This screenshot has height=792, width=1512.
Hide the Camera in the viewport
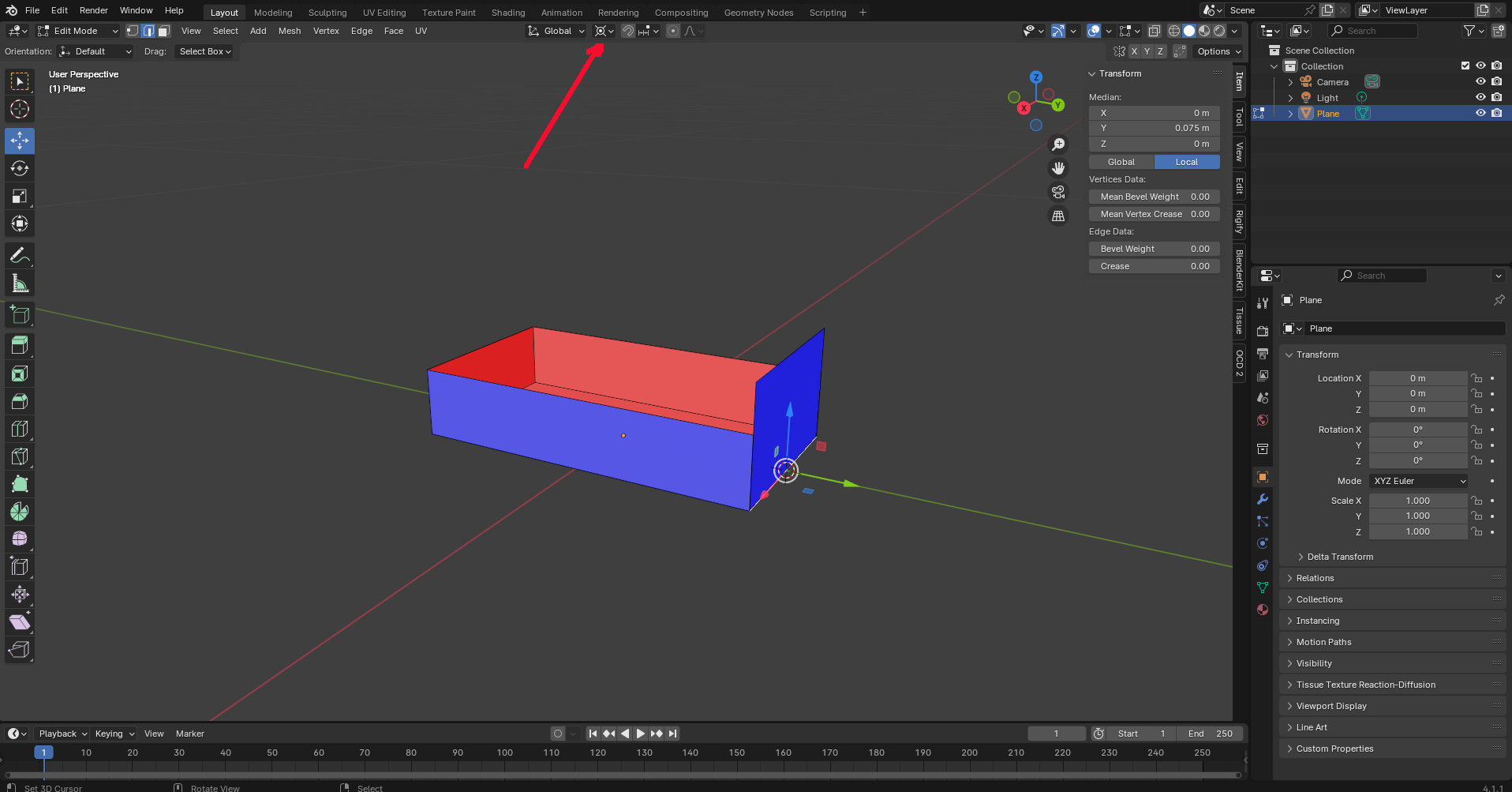pos(1480,82)
